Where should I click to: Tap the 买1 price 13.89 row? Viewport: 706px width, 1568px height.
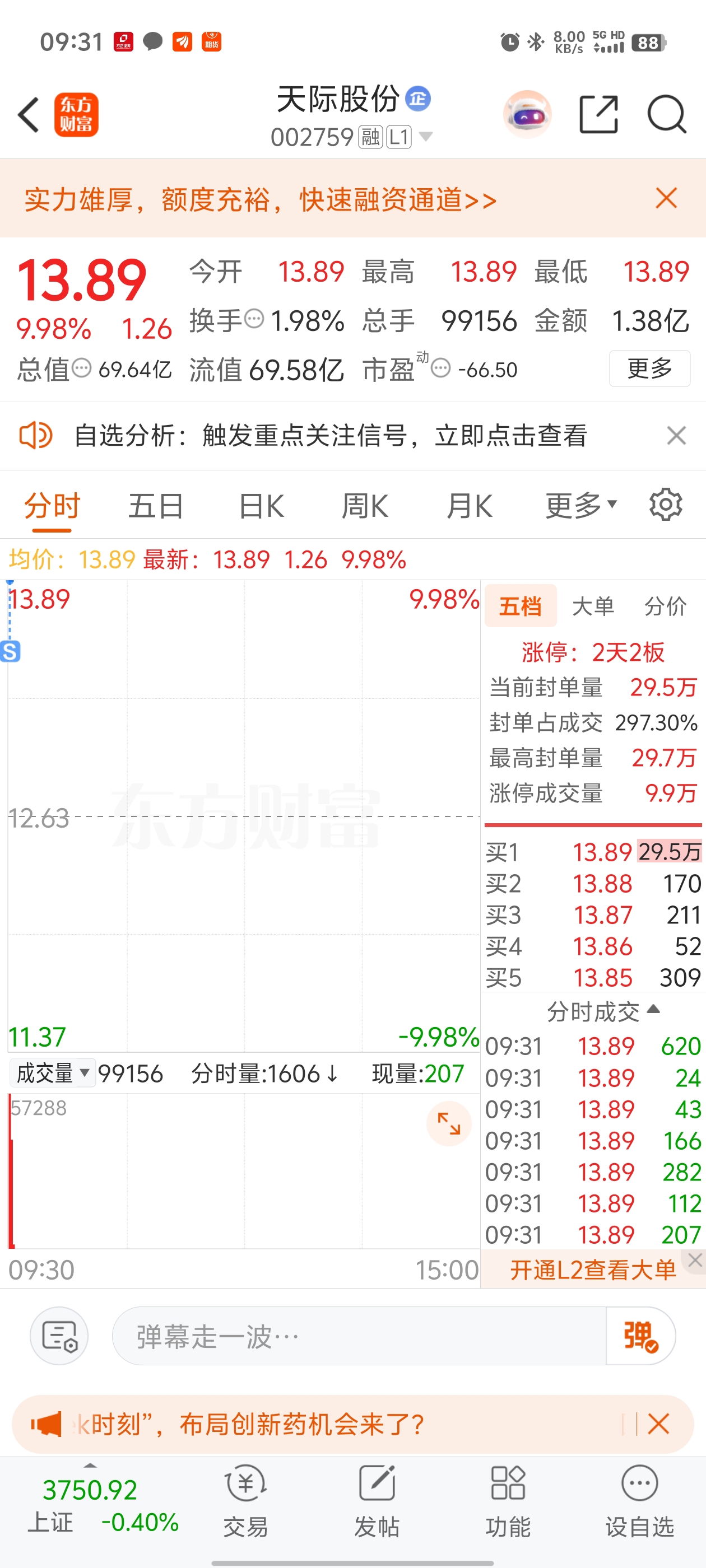[x=593, y=852]
